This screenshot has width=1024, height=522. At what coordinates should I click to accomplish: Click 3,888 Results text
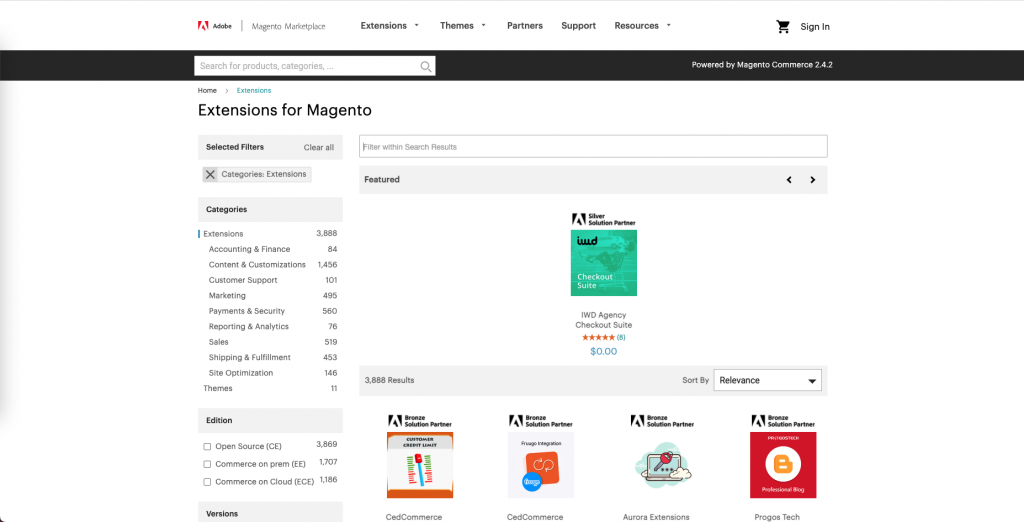click(389, 380)
